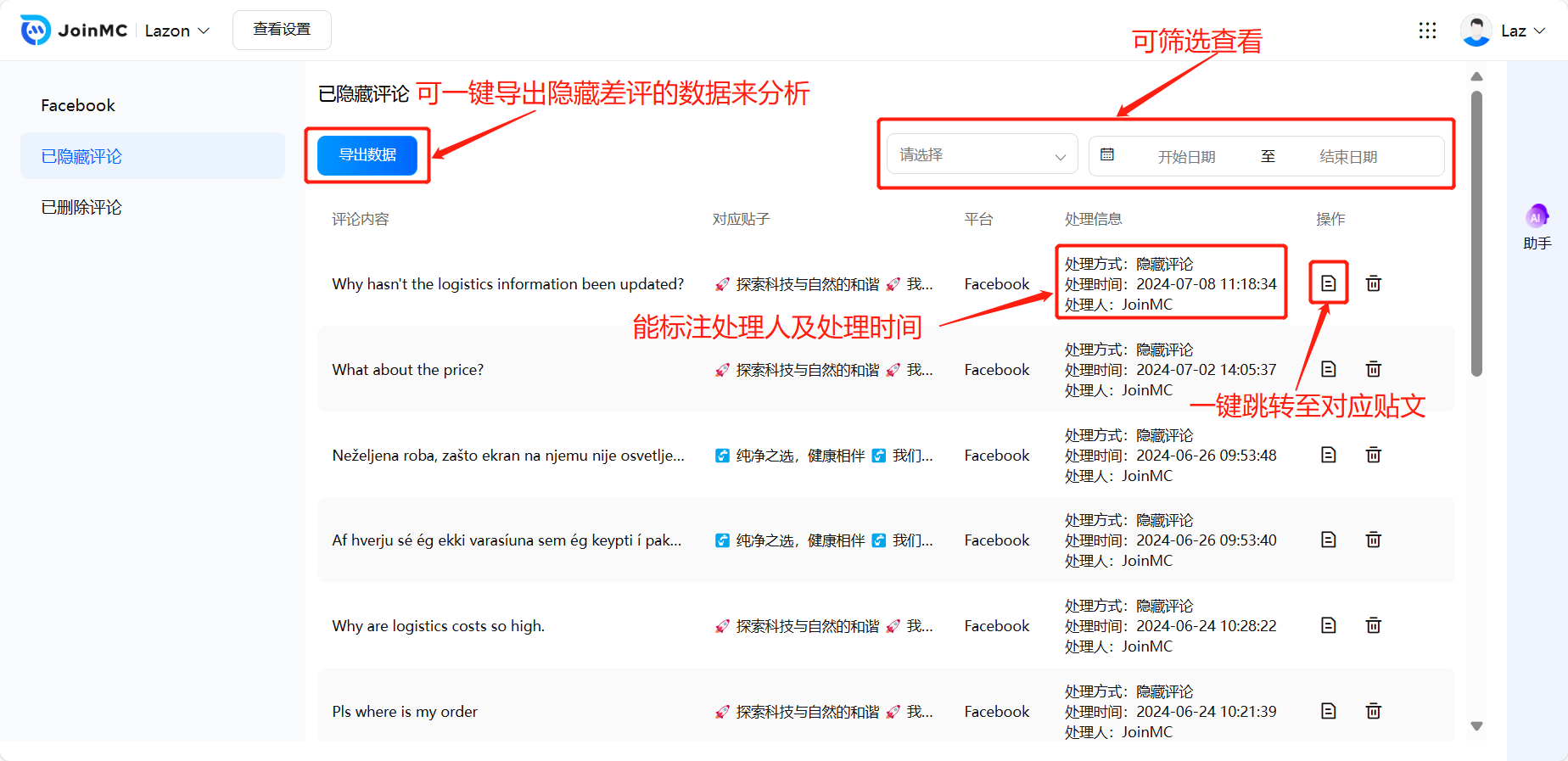This screenshot has width=1568, height=761.
Task: Click the 结束日期 end date field
Action: coord(1347,157)
